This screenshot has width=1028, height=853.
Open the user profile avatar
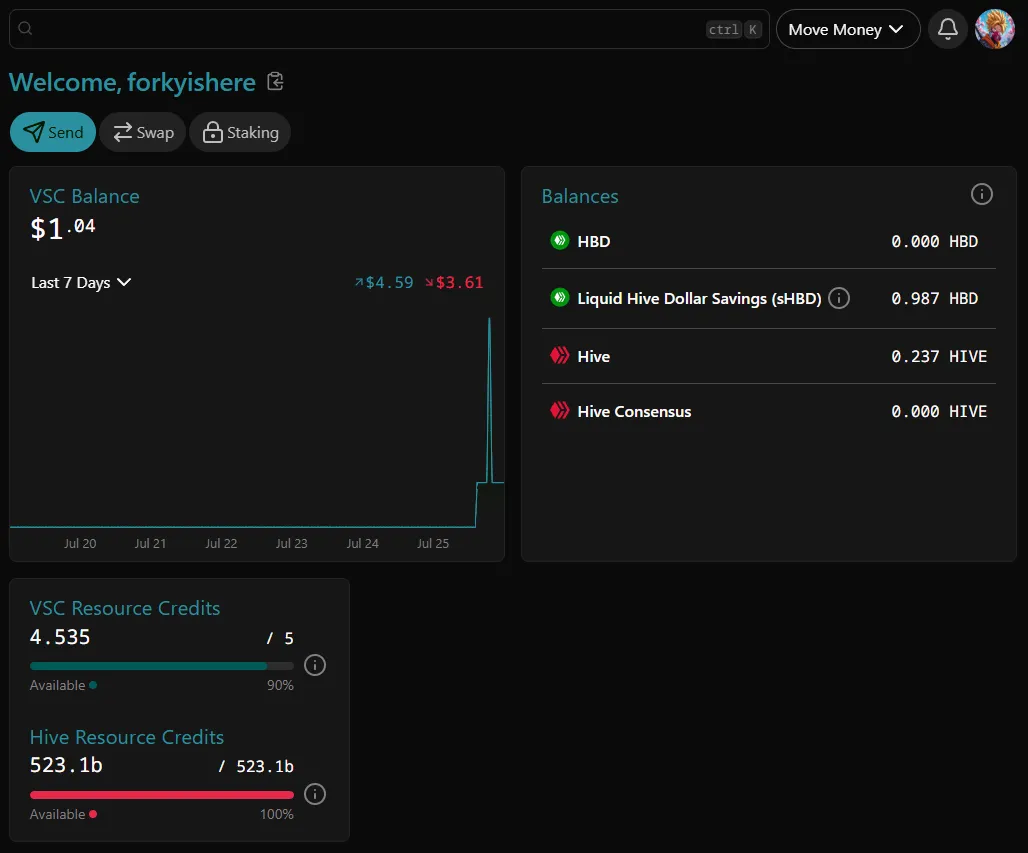(995, 29)
